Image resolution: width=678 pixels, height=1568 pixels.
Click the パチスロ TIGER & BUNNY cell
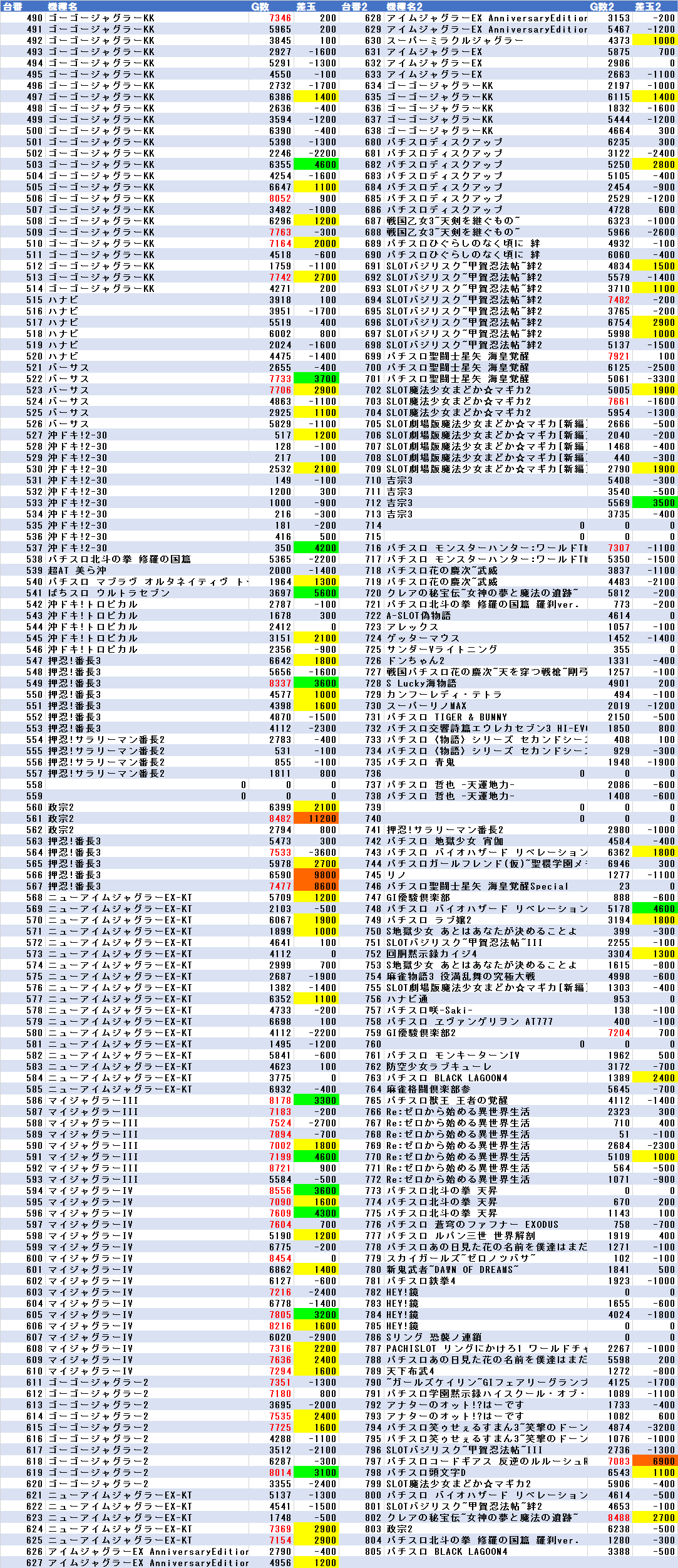(485, 717)
